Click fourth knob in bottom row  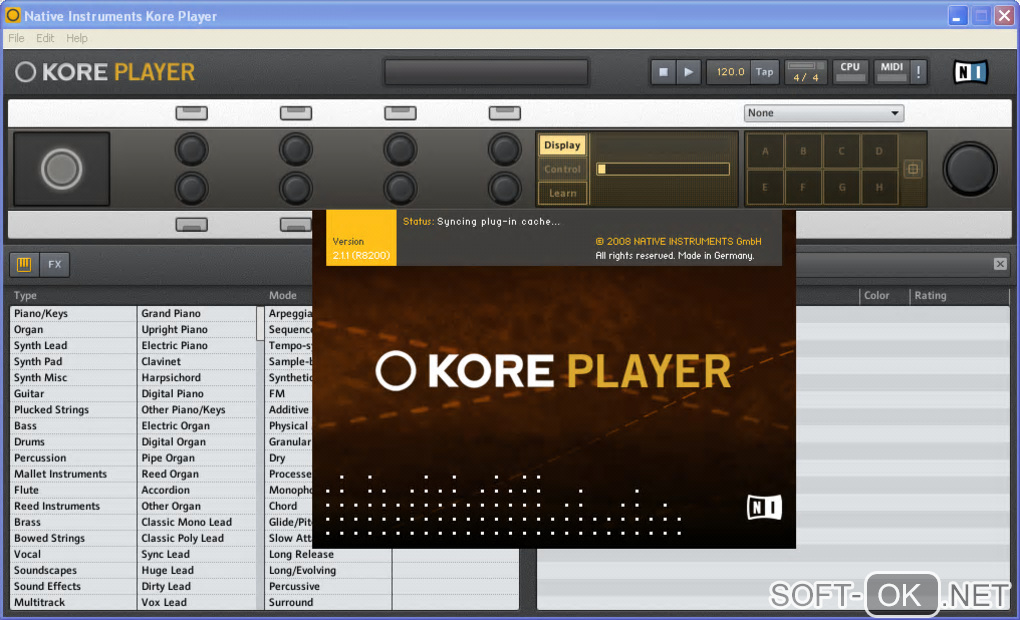click(x=505, y=189)
